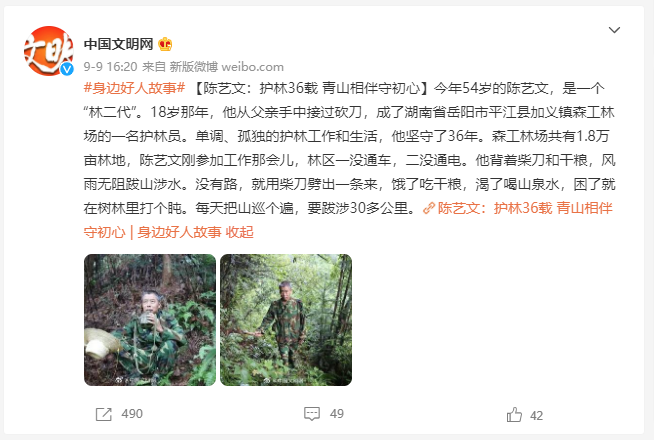Viewport: 654px width, 440px height.
Task: View photo of ranger walking in forest
Action: click(x=286, y=320)
